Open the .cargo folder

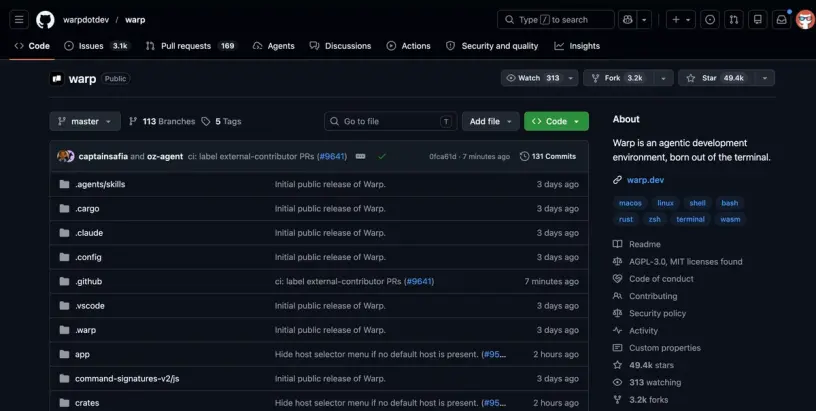[x=87, y=209]
